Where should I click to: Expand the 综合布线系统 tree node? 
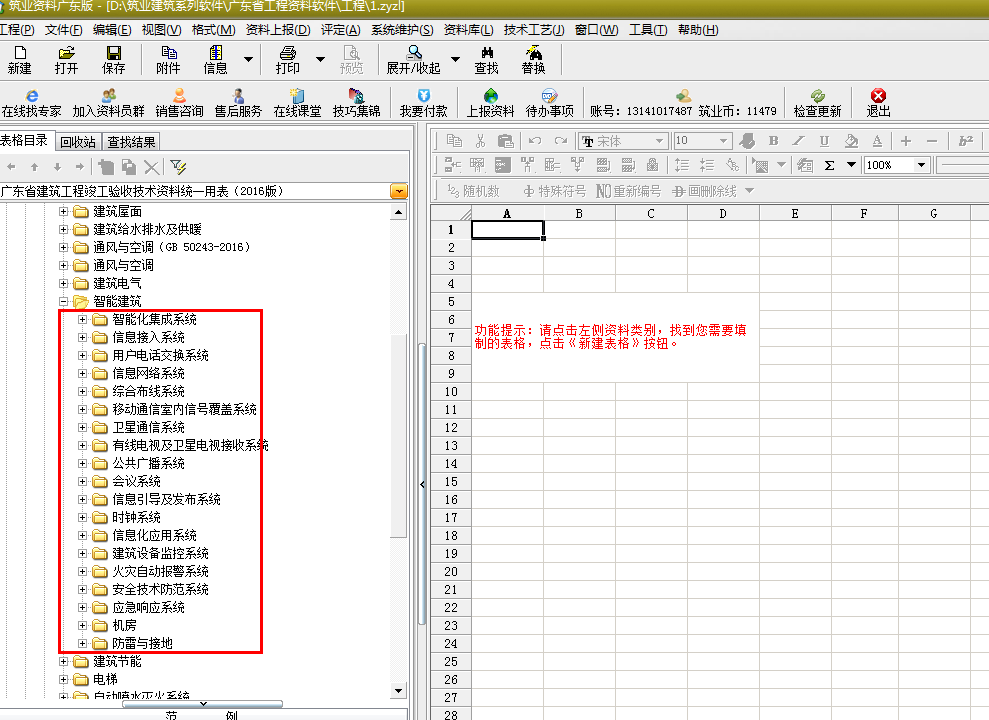[83, 391]
